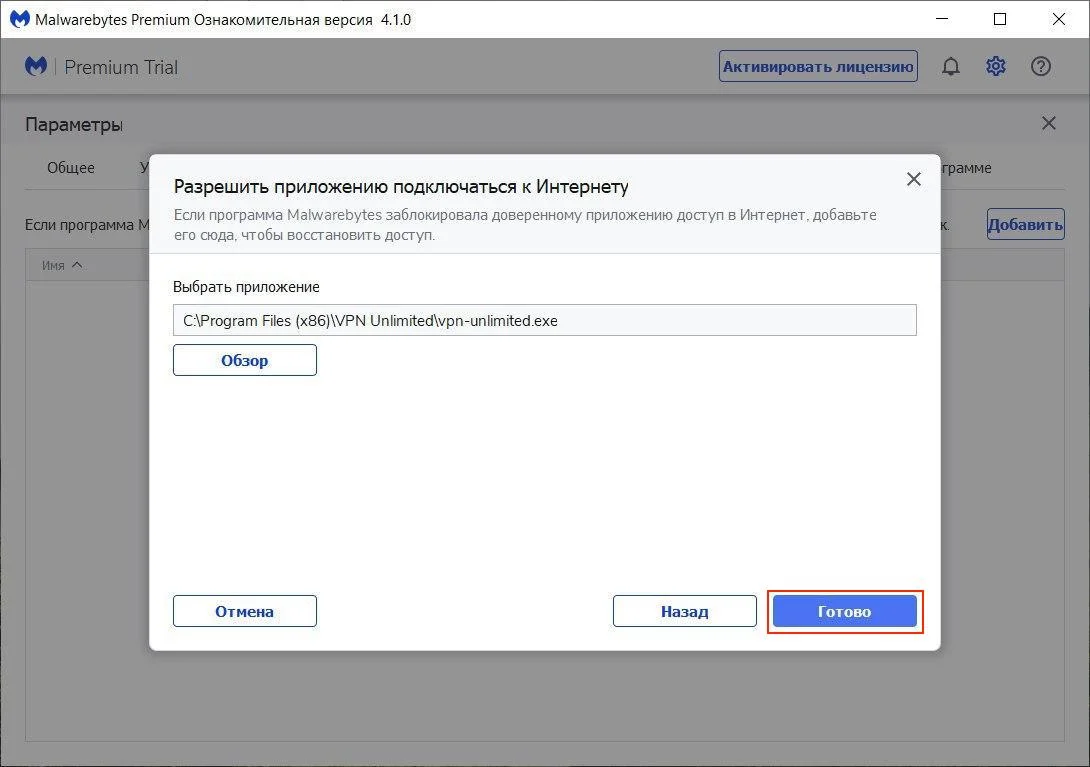1090x767 pixels.
Task: Cancel the dialog with Отмена
Action: [x=244, y=611]
